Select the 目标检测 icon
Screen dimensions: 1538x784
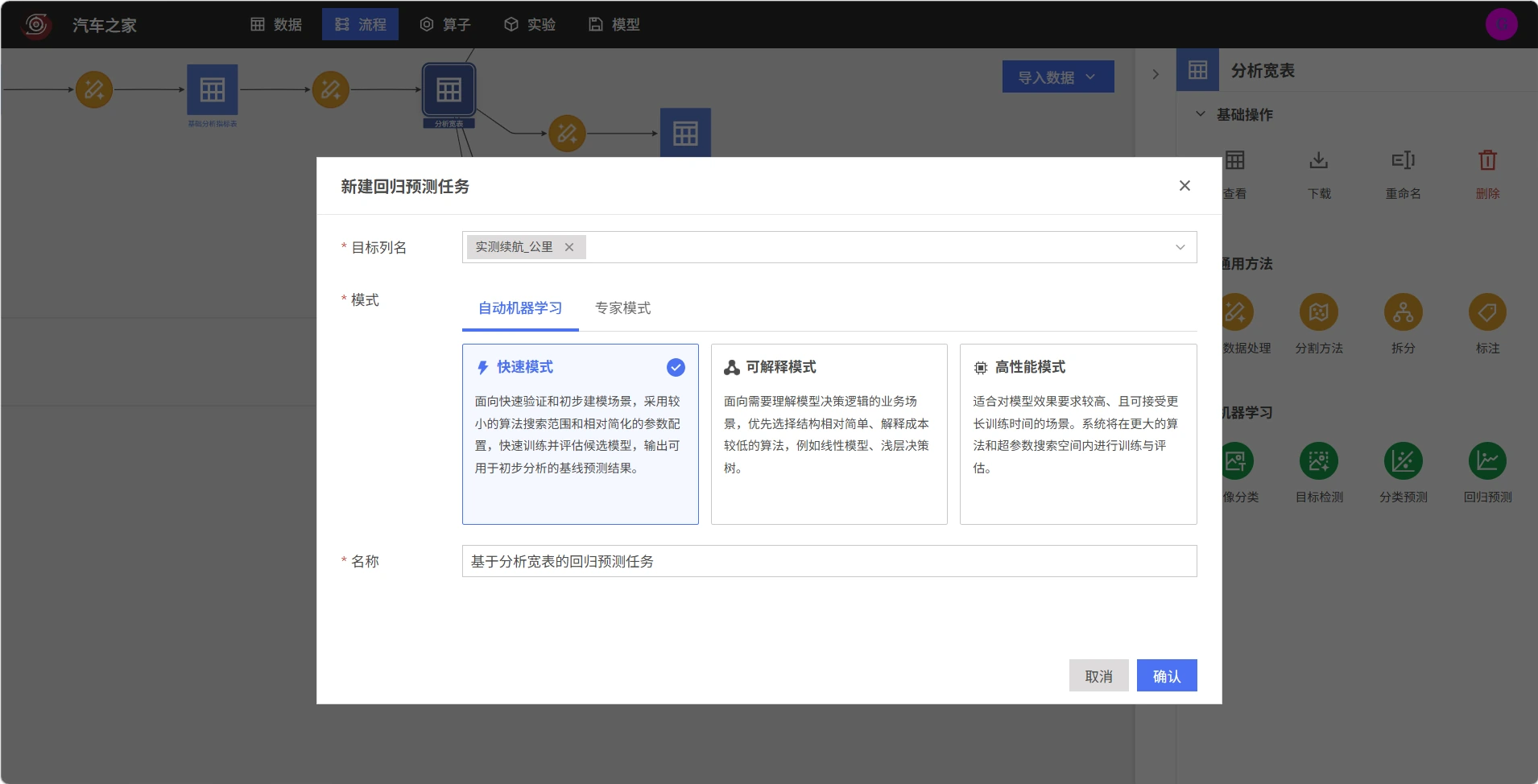pyautogui.click(x=1319, y=461)
